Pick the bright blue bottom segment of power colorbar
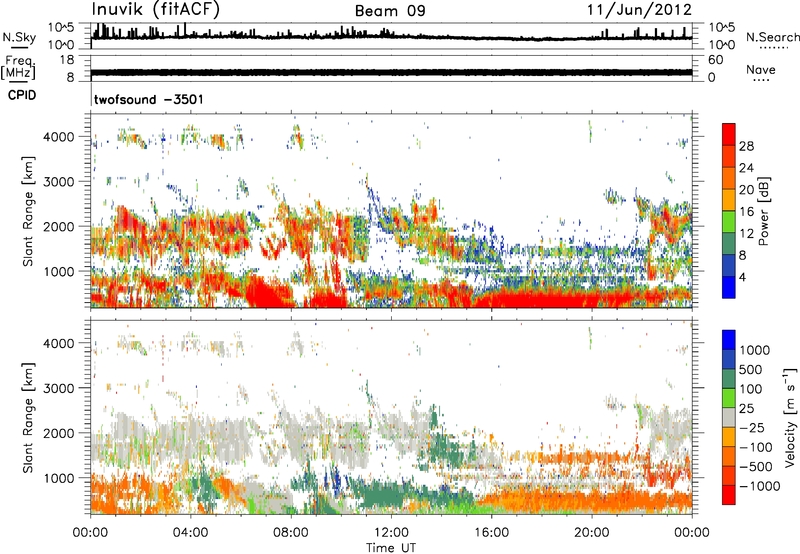Image resolution: width=800 pixels, height=554 pixels. (729, 287)
